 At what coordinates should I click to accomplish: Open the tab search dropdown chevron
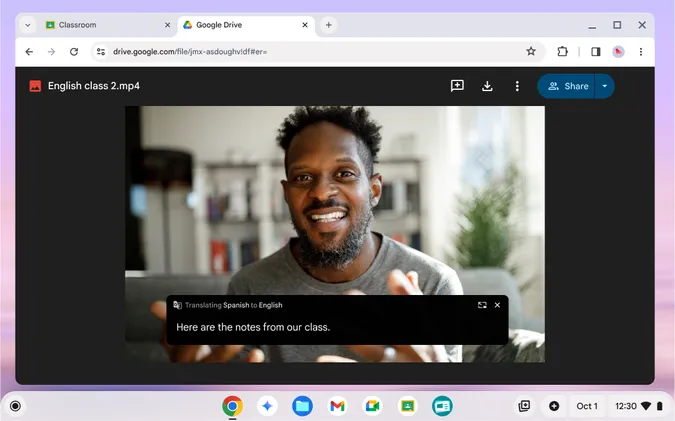coord(27,25)
